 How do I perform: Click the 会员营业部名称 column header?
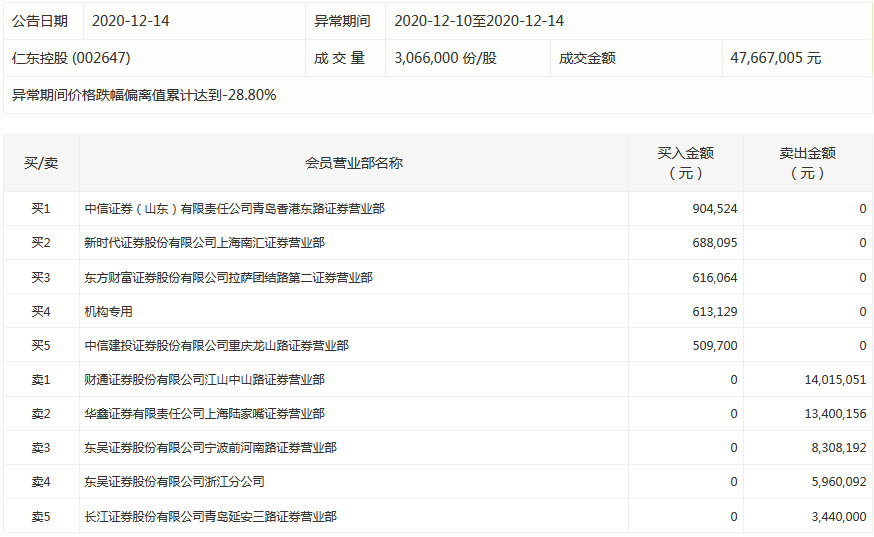coord(353,163)
